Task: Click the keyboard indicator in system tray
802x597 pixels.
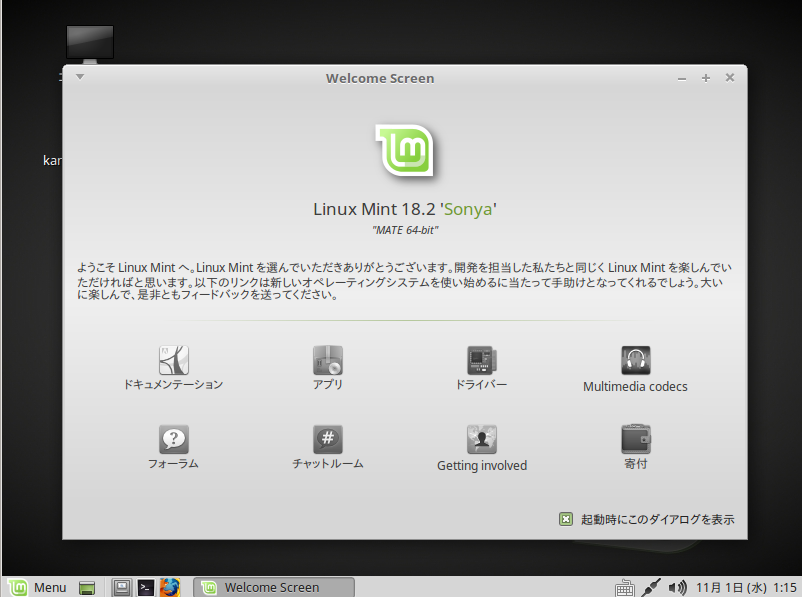Action: pos(625,588)
